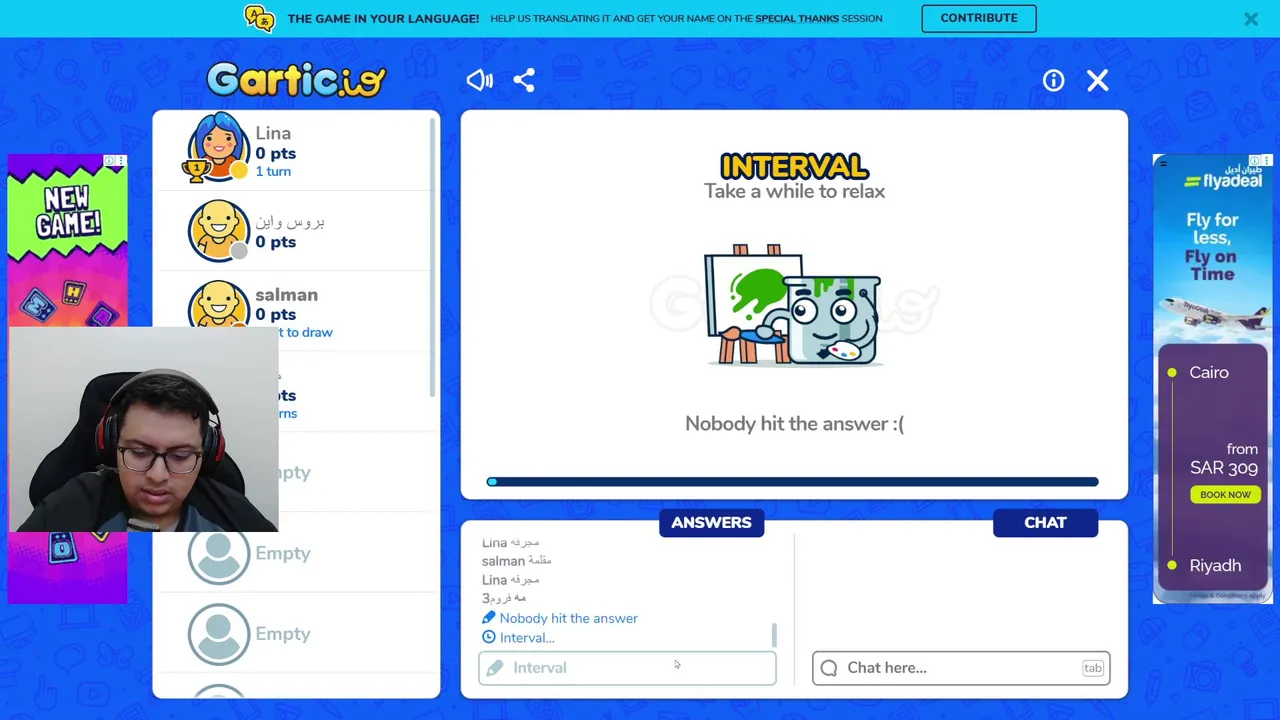Exit the room with the X icon
Image resolution: width=1280 pixels, height=720 pixels.
1098,81
